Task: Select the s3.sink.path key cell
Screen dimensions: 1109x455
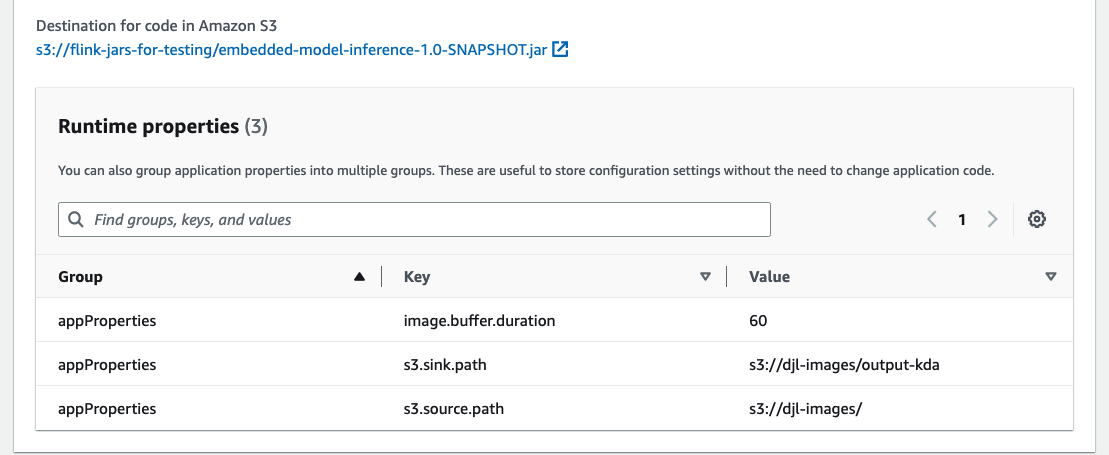Action: pyautogui.click(x=445, y=365)
